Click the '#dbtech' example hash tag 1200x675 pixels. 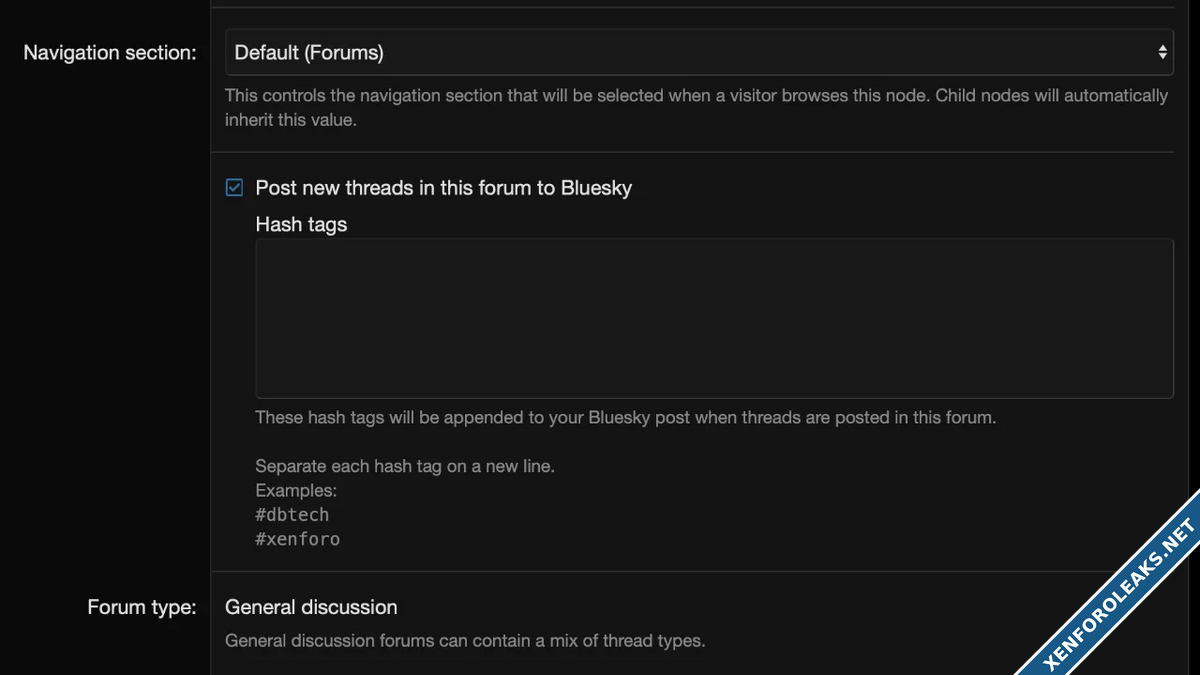(292, 515)
